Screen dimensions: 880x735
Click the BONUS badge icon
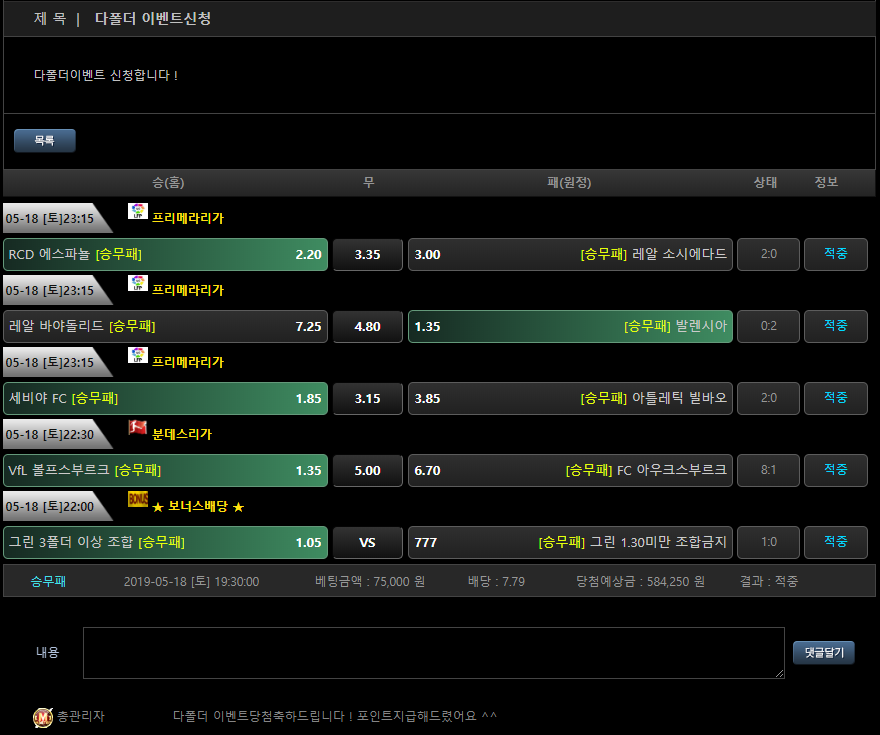click(138, 499)
